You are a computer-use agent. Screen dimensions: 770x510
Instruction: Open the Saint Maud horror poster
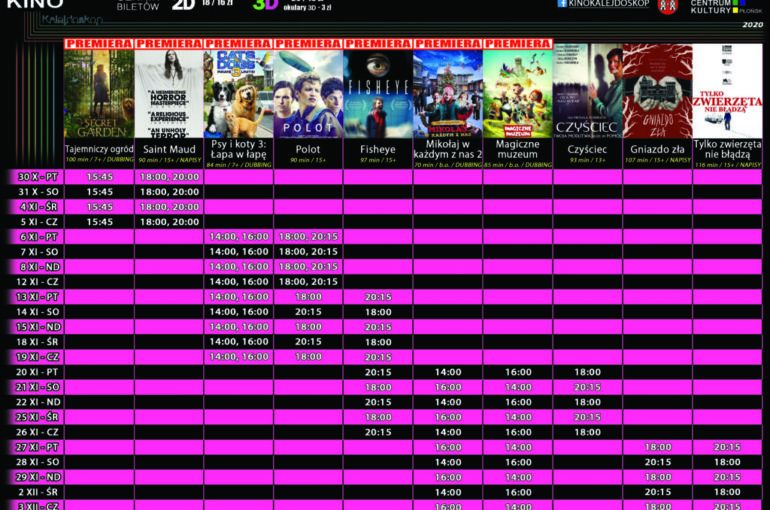pyautogui.click(x=169, y=94)
